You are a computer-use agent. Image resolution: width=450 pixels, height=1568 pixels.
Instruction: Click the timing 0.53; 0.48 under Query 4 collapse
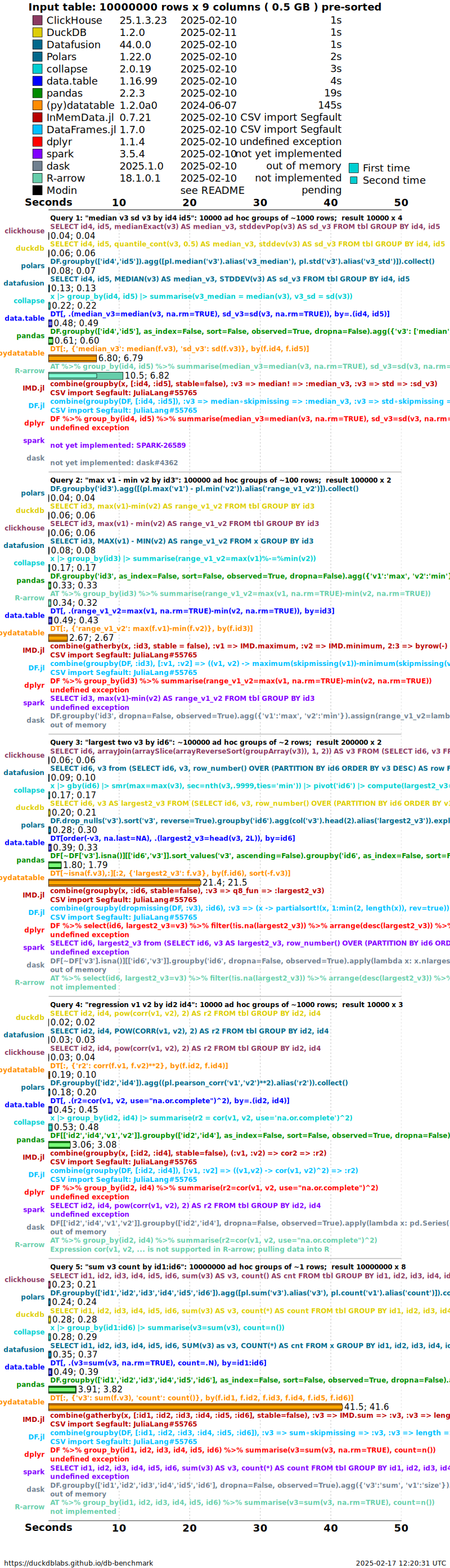click(75, 1127)
